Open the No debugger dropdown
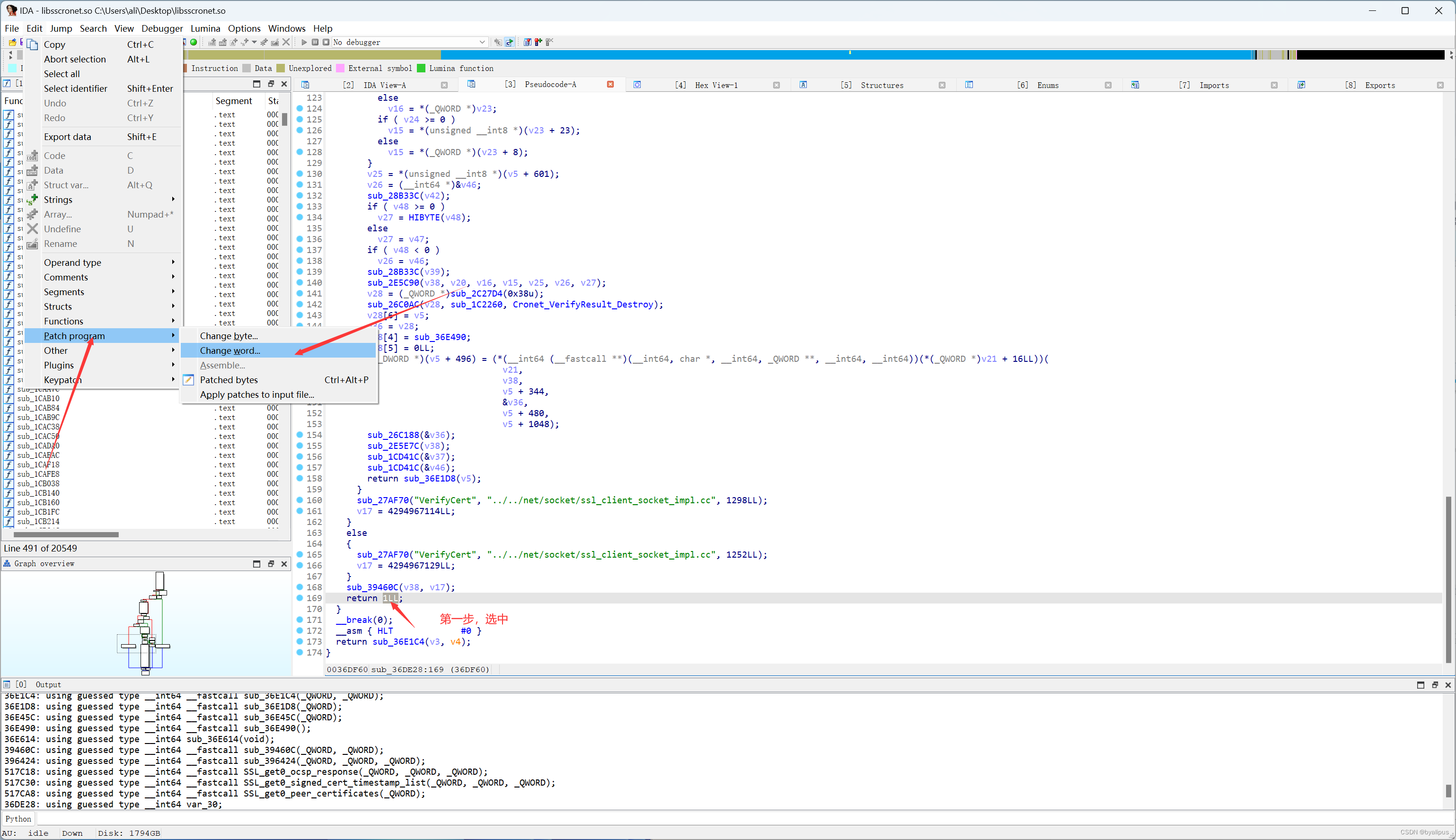 coord(482,42)
